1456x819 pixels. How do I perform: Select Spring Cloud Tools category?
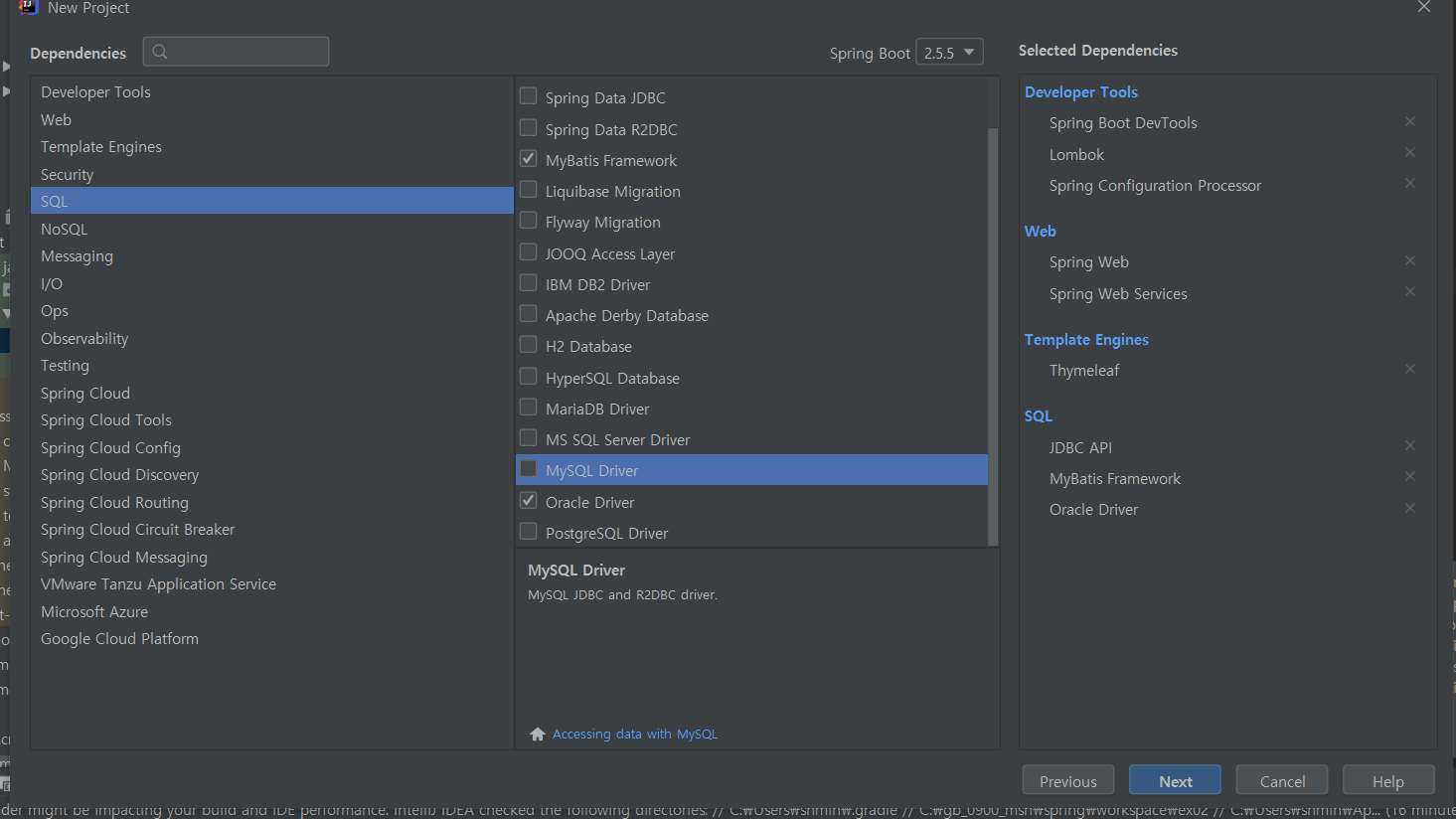271,419
